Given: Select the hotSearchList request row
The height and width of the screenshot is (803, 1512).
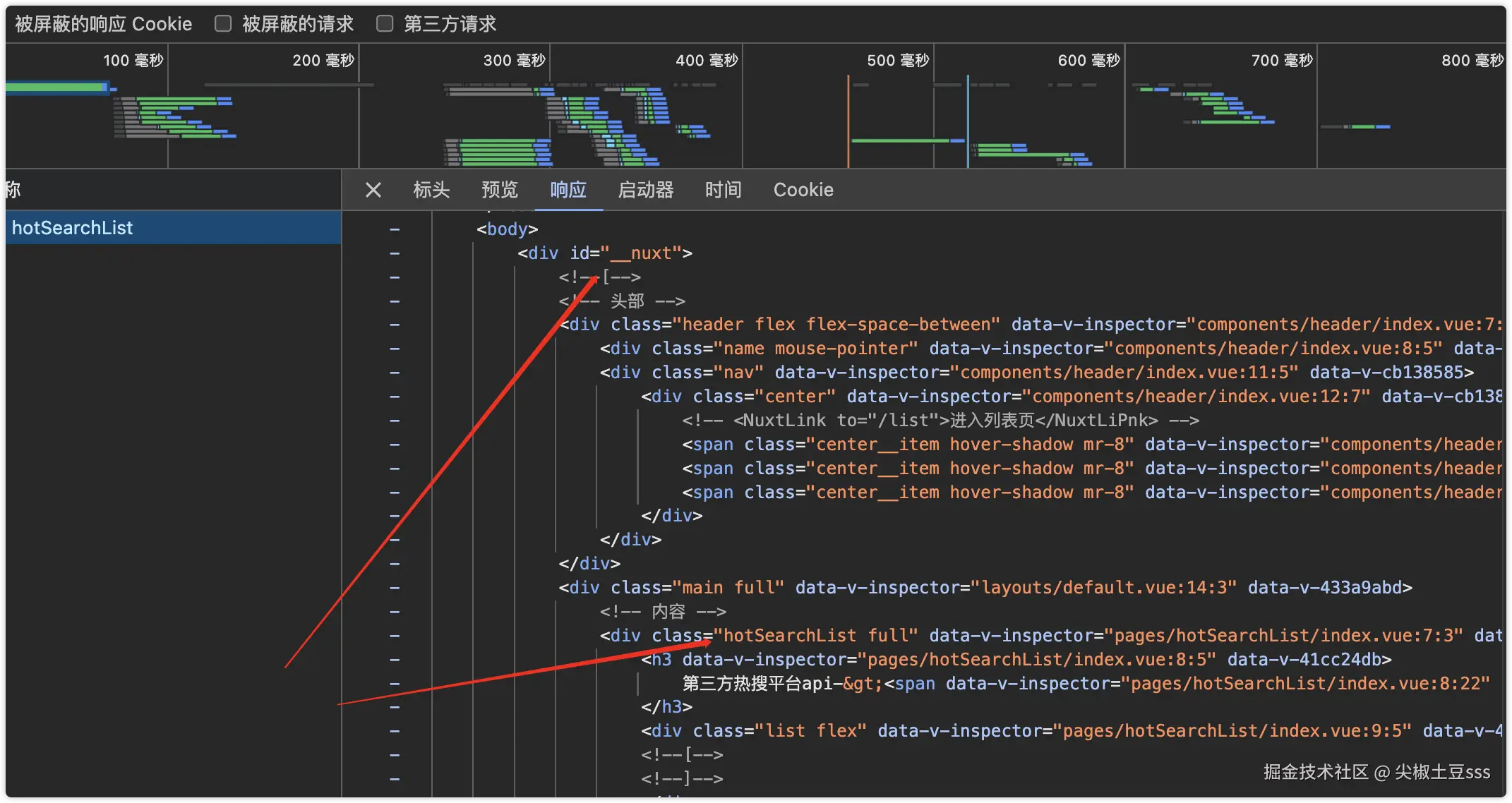Looking at the screenshot, I should (x=73, y=228).
